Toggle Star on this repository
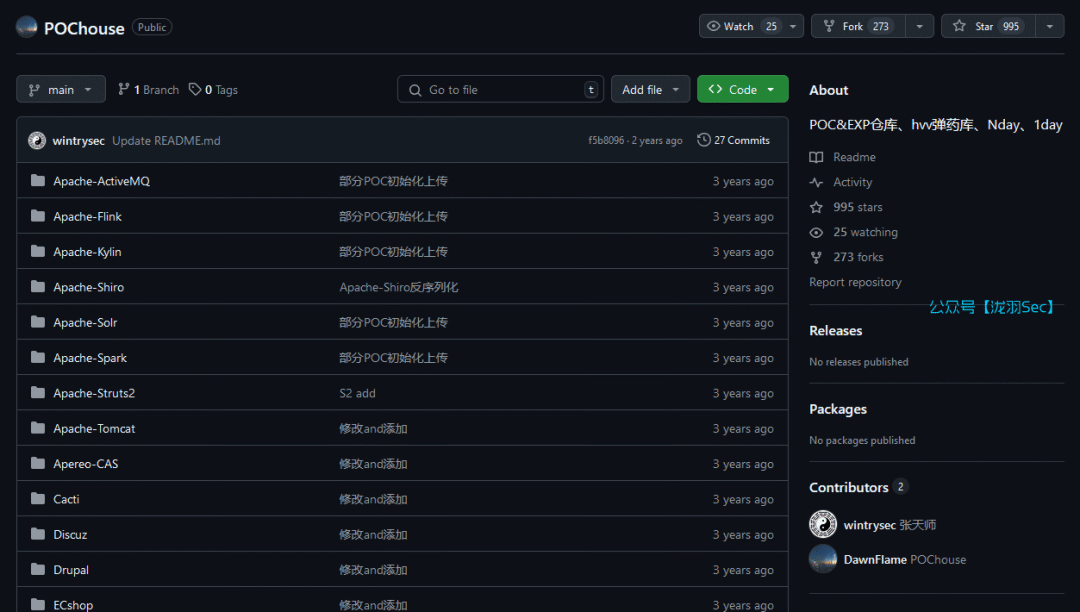Image resolution: width=1080 pixels, height=612 pixels. click(988, 26)
